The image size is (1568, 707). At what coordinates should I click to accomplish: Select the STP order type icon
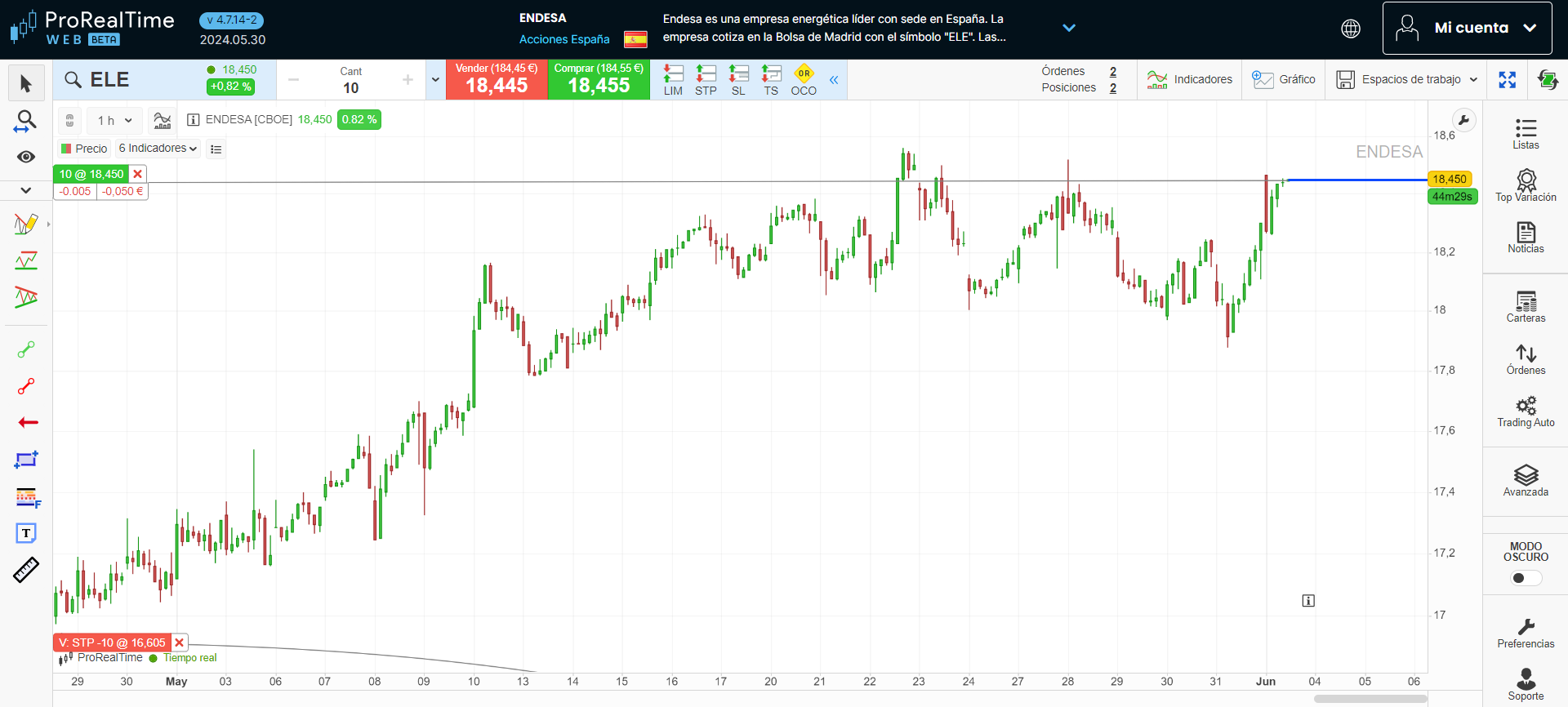706,80
